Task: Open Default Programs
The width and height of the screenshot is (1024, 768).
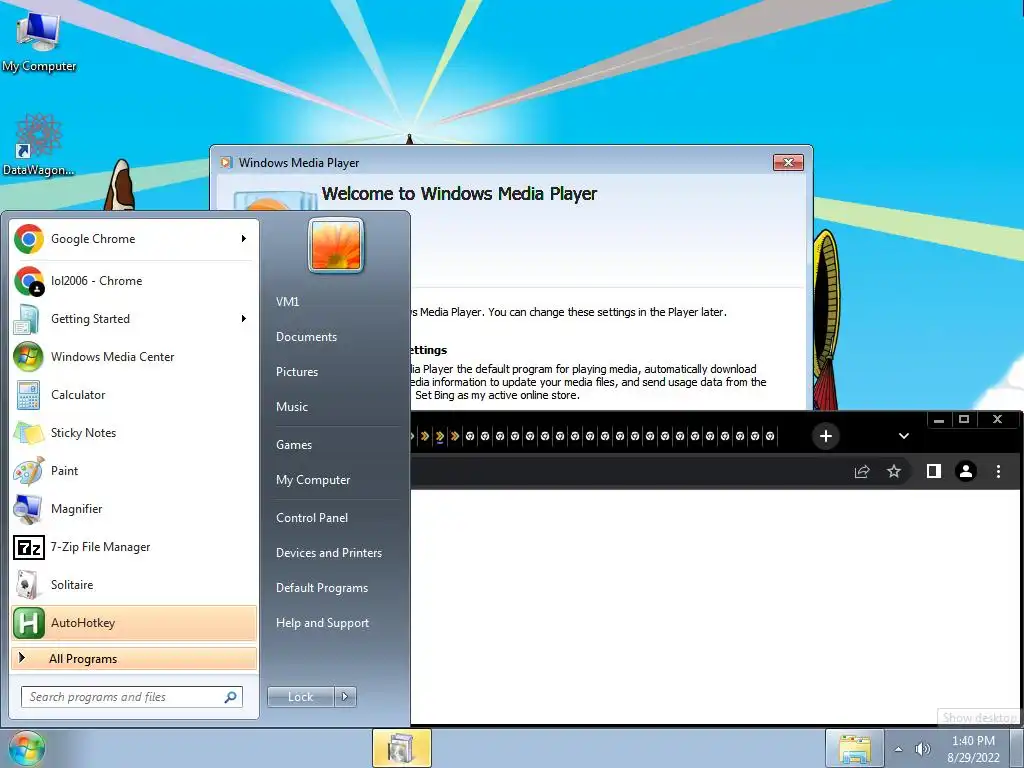Action: 322,588
